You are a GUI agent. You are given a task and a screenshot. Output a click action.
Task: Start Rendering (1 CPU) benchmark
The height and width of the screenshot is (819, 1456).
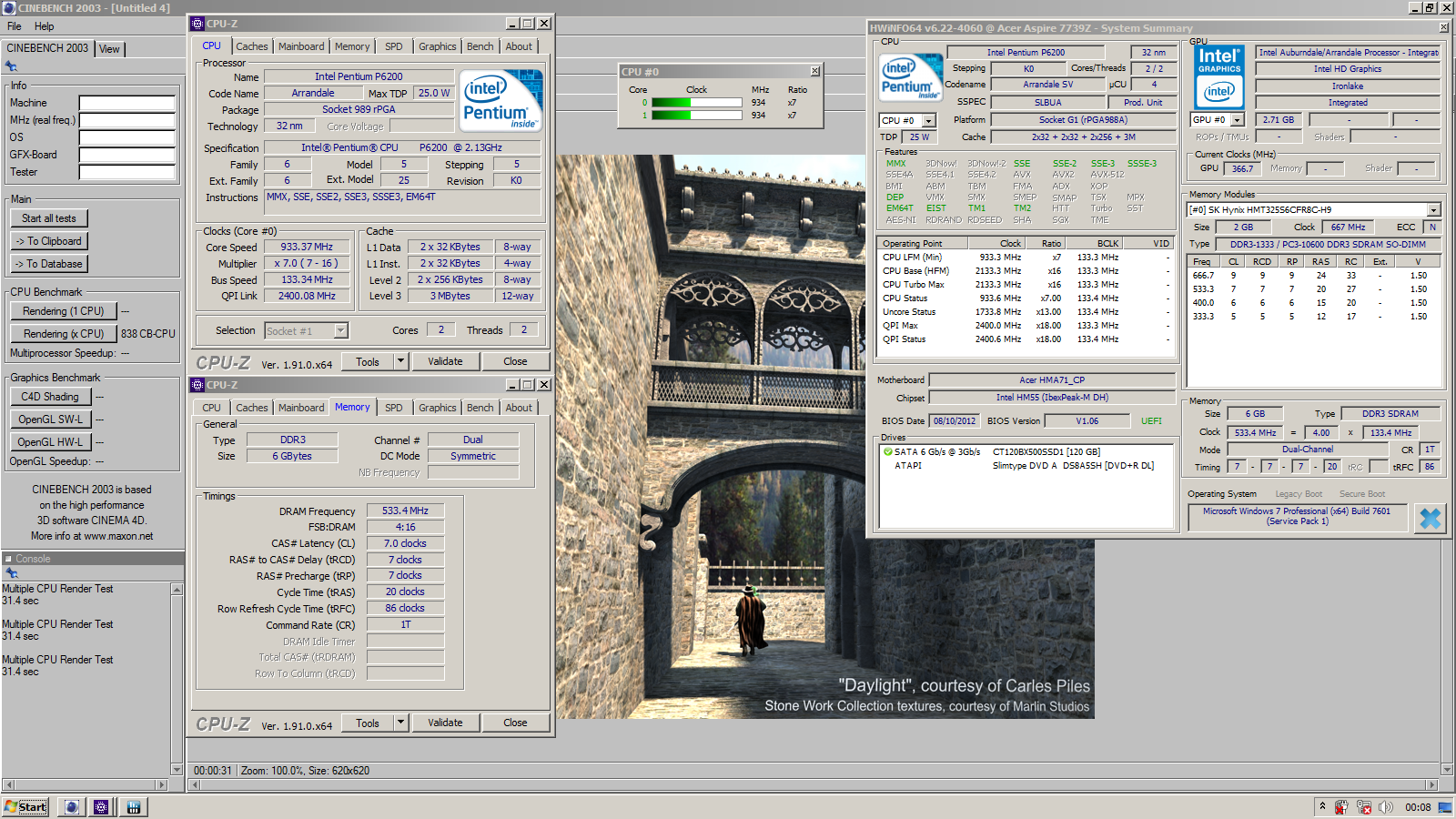[x=64, y=311]
